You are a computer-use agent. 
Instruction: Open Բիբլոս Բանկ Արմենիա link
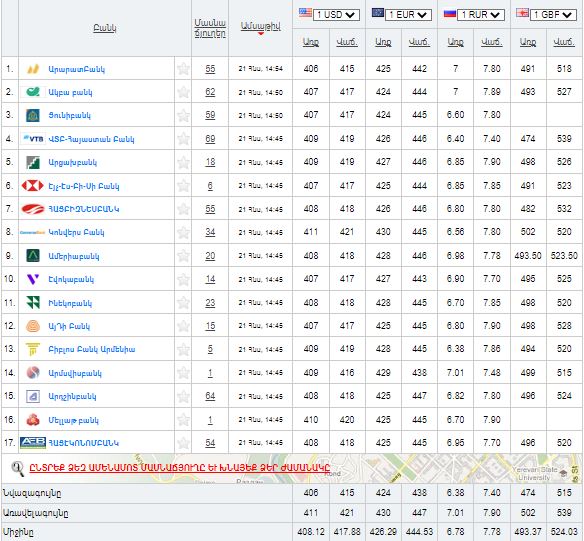point(92,349)
